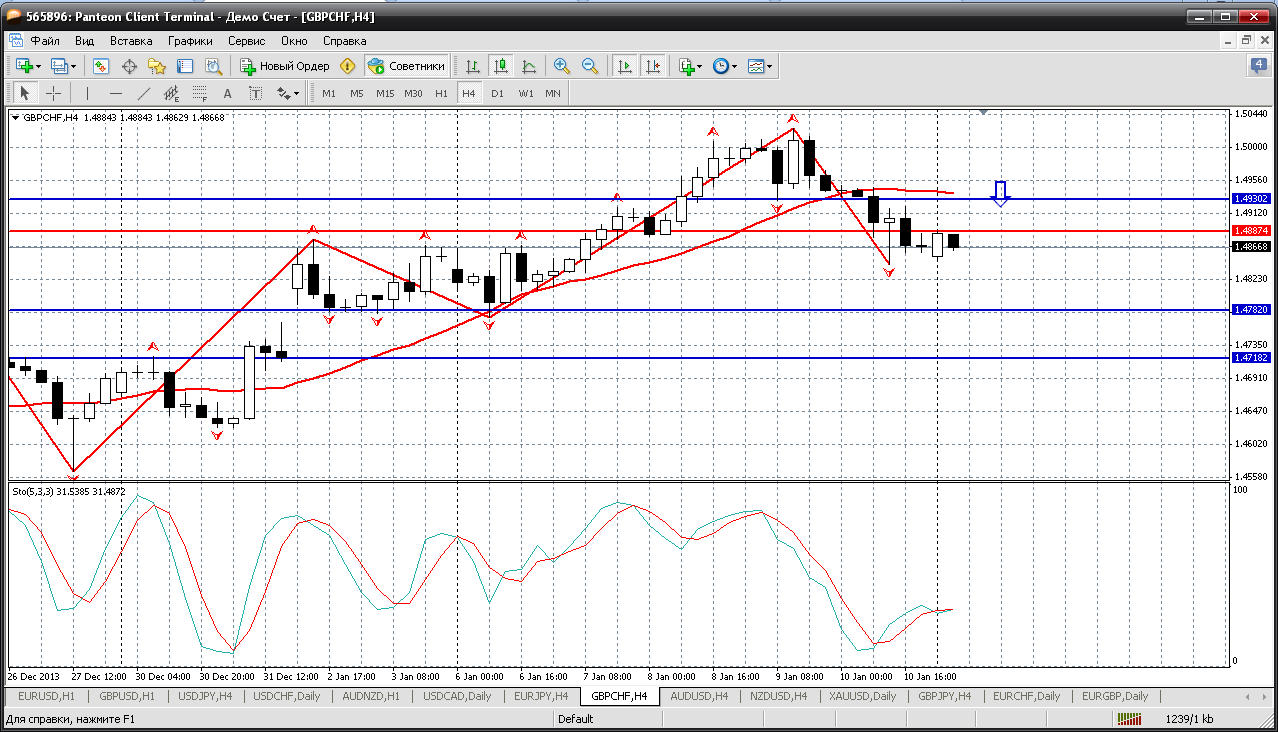
Task: Switch to the XAUUSD,Daily chart tab
Action: [x=862, y=696]
